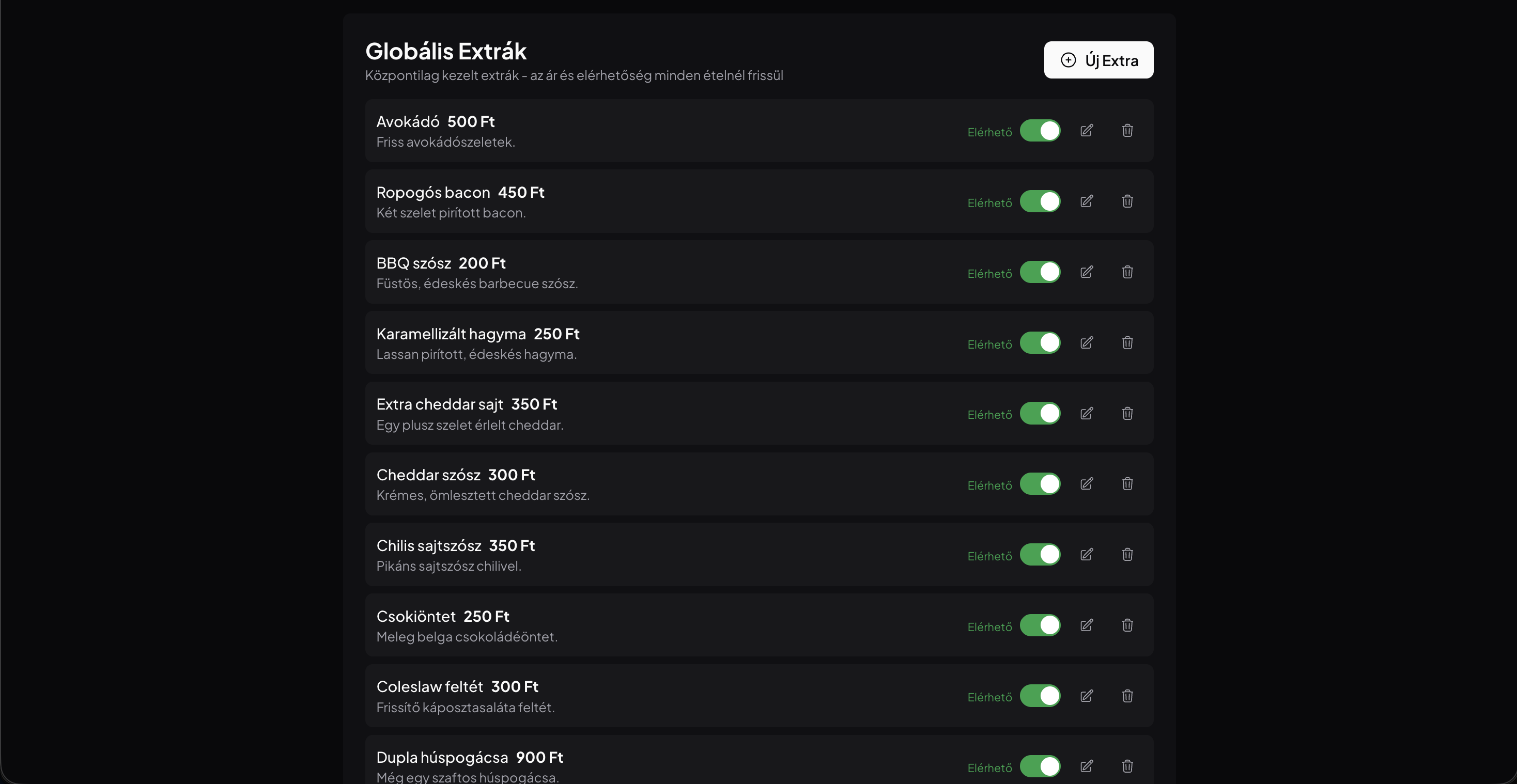Click the 300 Ft price of Cheddar szósz
The image size is (1517, 784).
click(512, 475)
